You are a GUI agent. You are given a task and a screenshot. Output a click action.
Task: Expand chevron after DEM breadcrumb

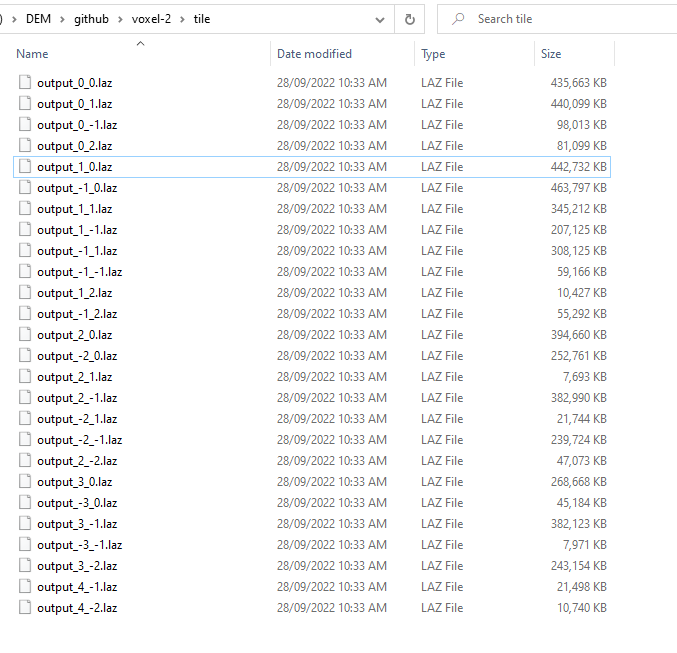click(63, 19)
